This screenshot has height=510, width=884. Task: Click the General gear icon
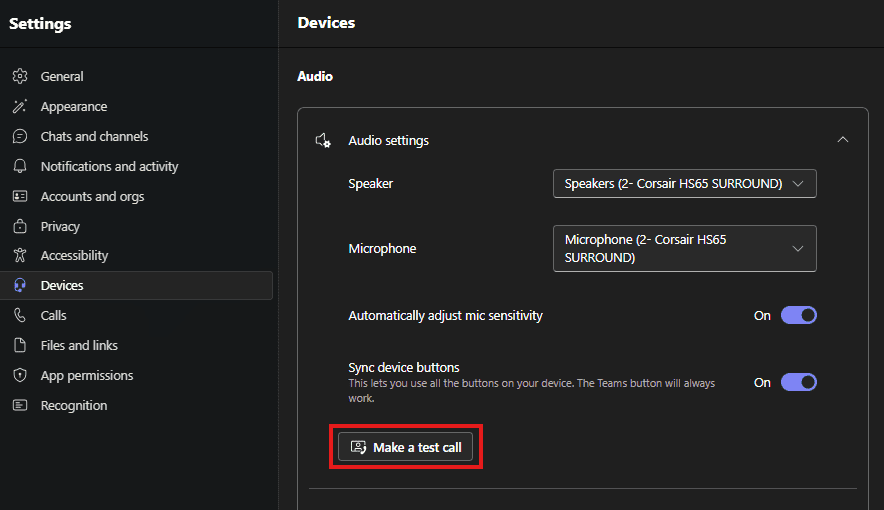(19, 77)
